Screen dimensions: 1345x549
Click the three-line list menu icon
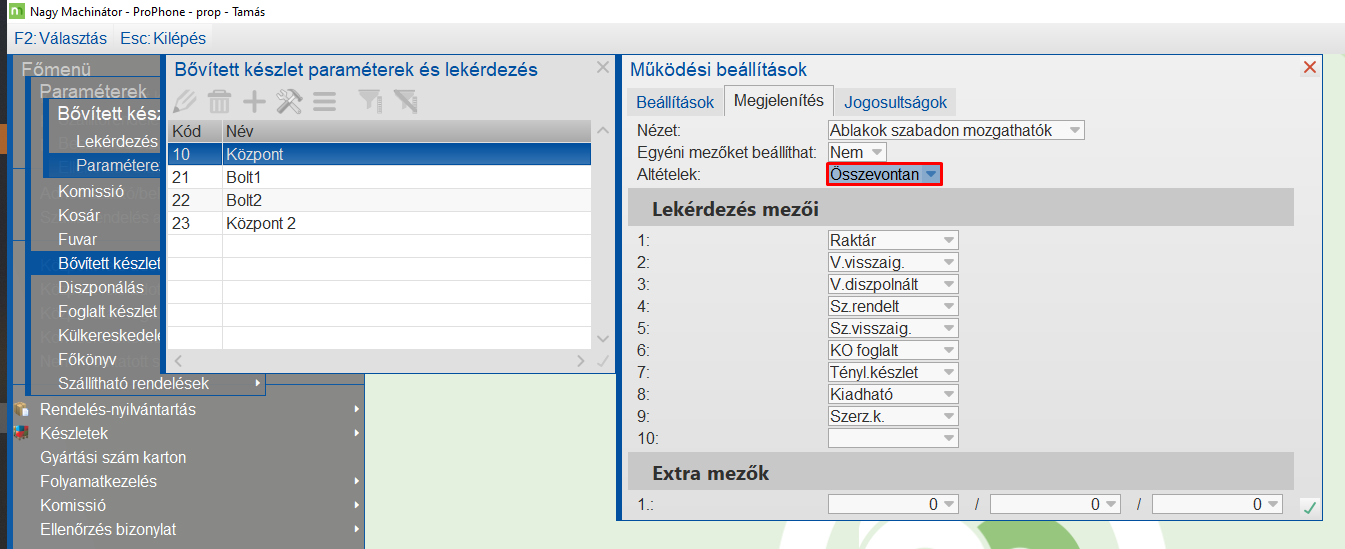(324, 101)
